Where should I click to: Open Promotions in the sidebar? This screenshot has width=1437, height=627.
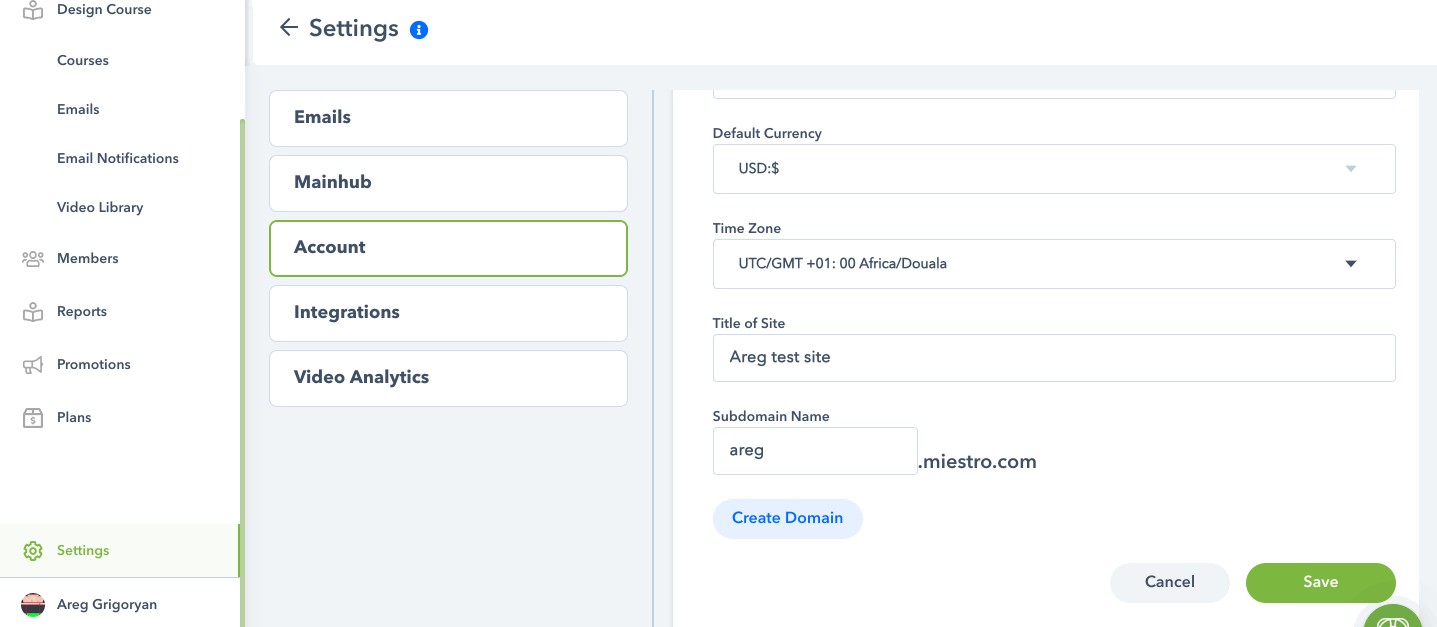point(94,365)
